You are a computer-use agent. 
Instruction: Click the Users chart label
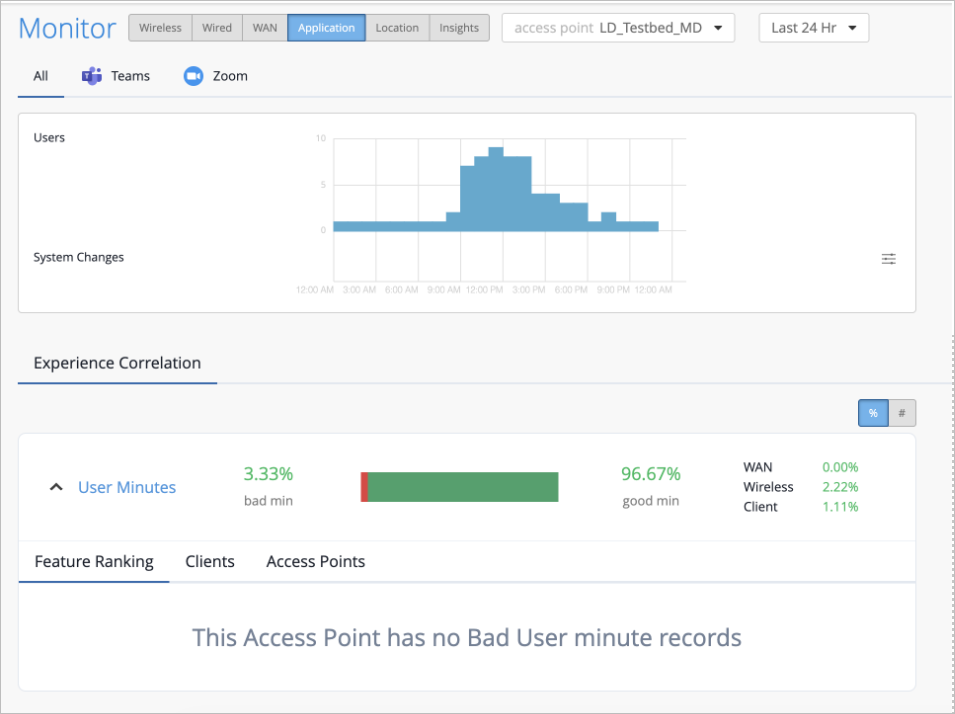click(49, 138)
